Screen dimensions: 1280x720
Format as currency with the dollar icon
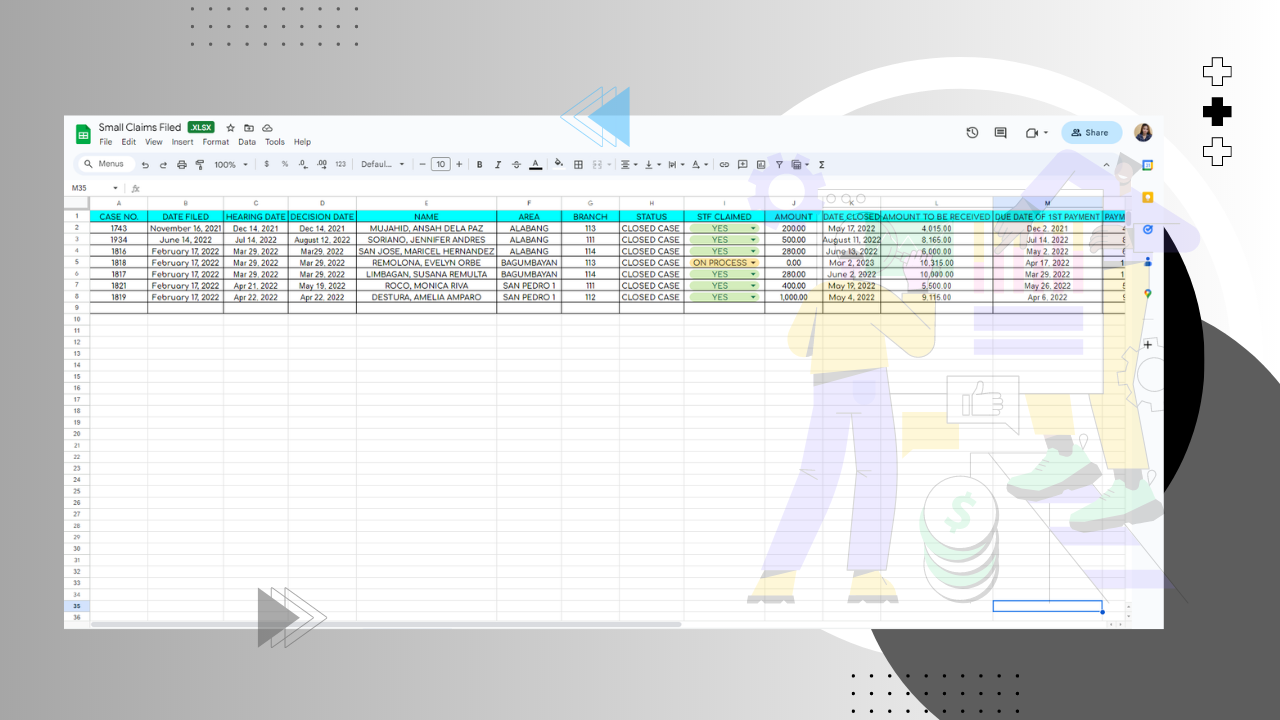267,164
